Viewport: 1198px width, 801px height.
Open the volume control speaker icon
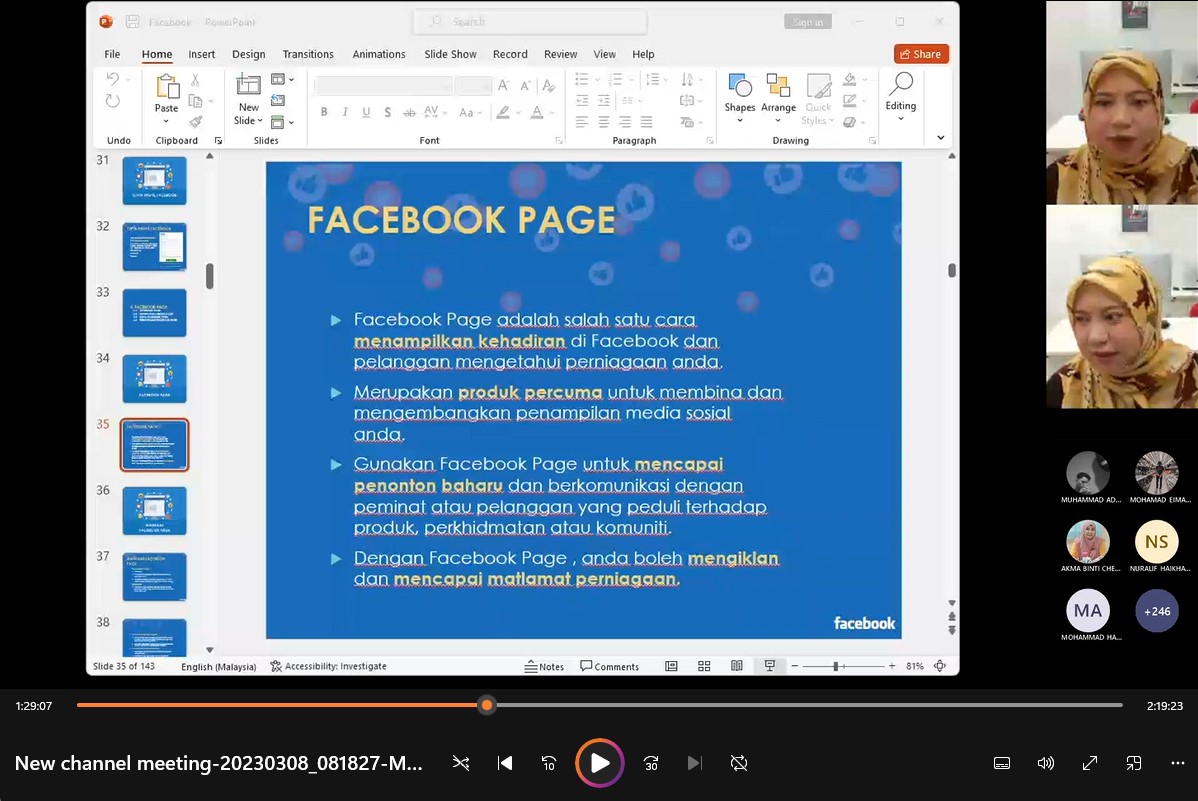(1046, 763)
